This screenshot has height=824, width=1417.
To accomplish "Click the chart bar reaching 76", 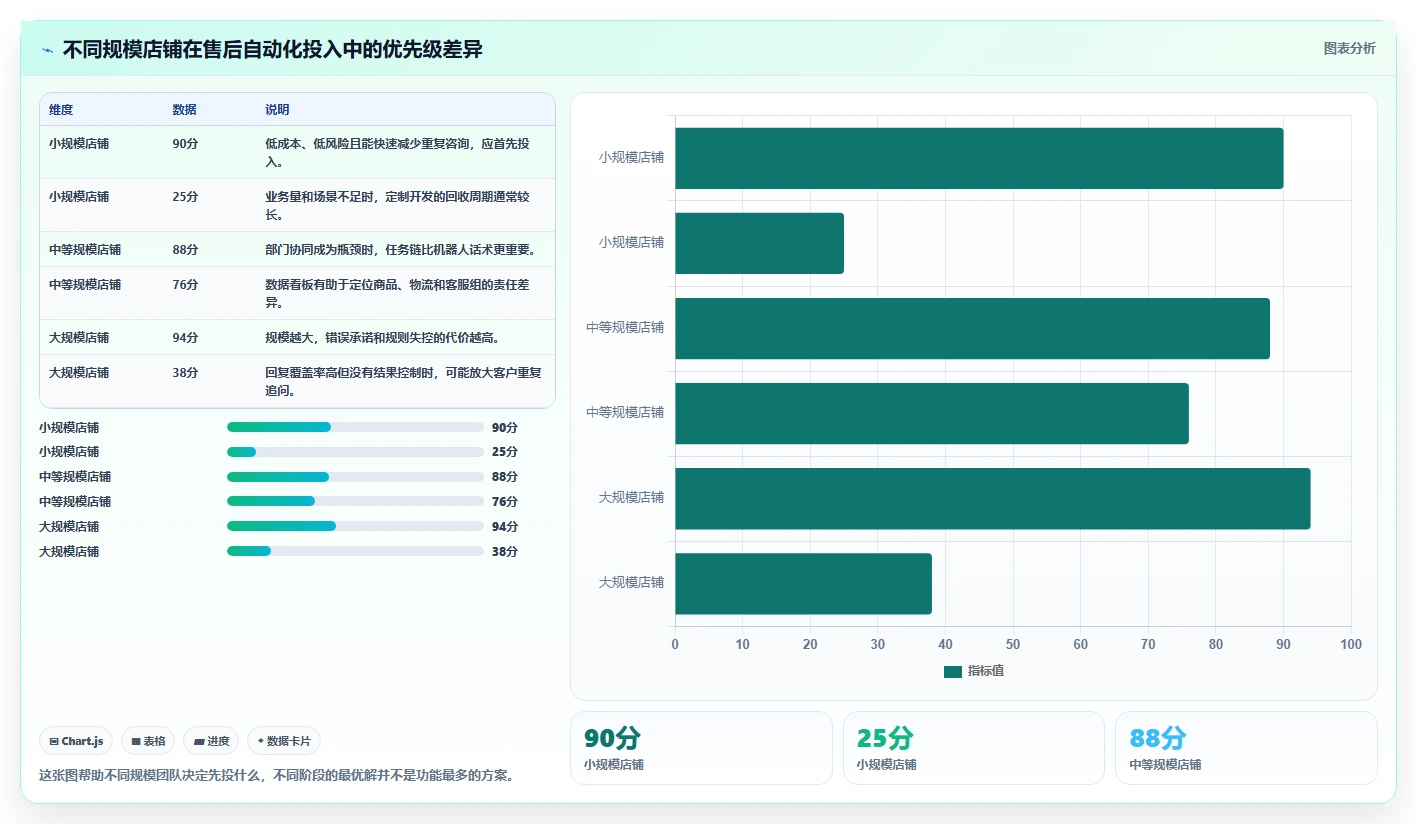I will coord(932,413).
